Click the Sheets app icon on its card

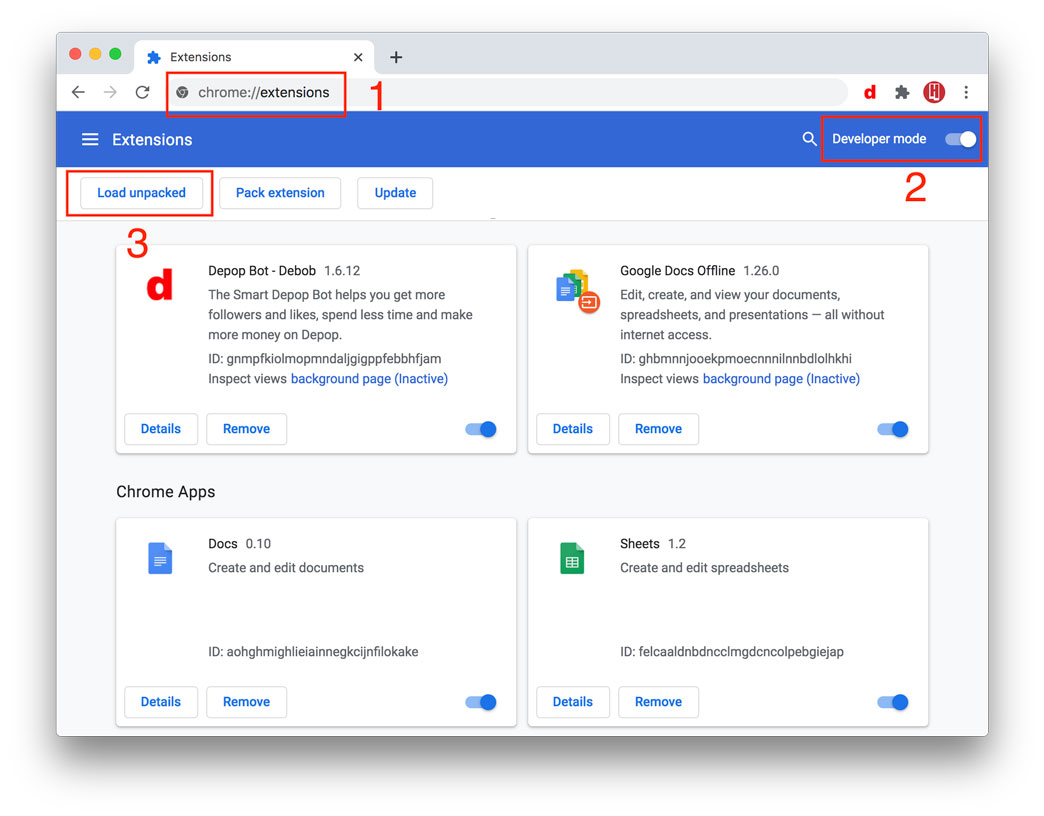(x=572, y=558)
